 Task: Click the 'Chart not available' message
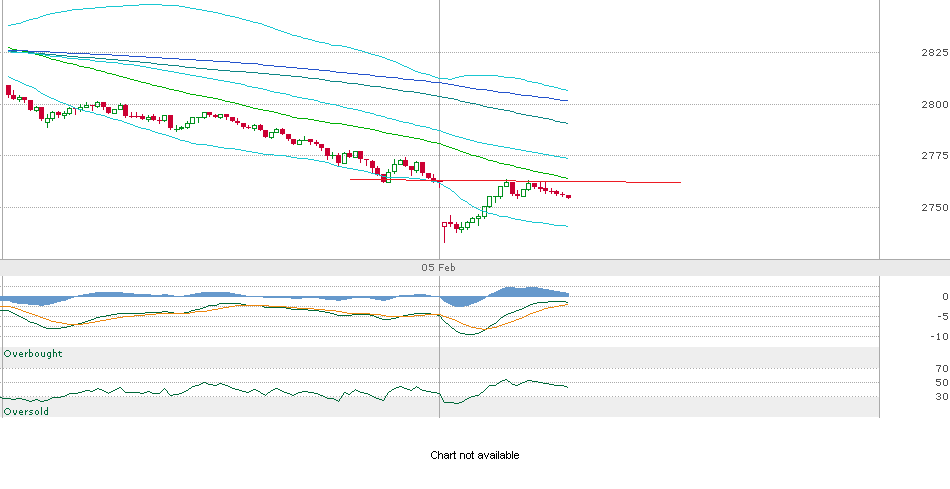click(474, 456)
